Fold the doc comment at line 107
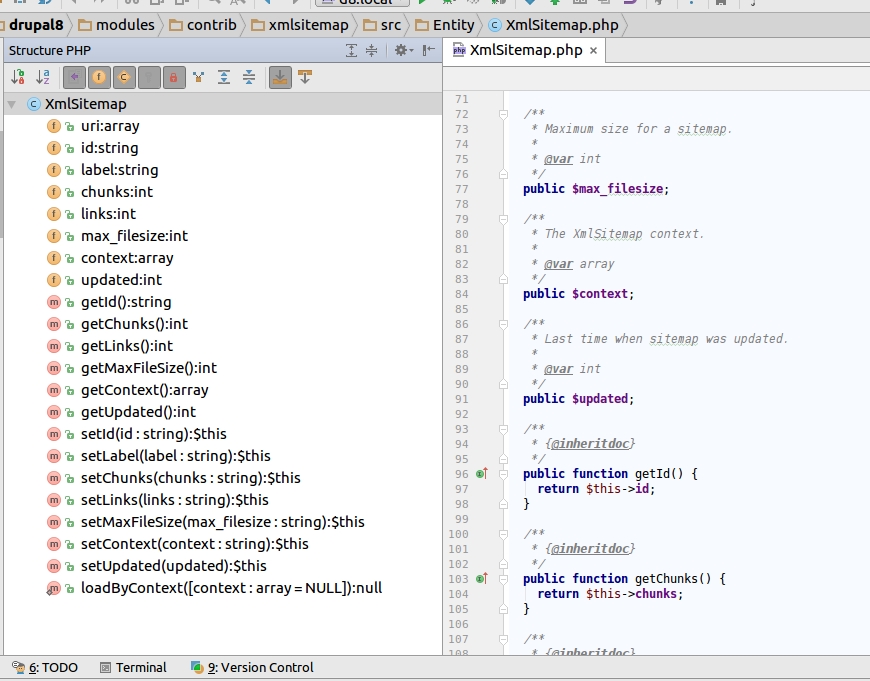Image resolution: width=870 pixels, height=681 pixels. 503,639
